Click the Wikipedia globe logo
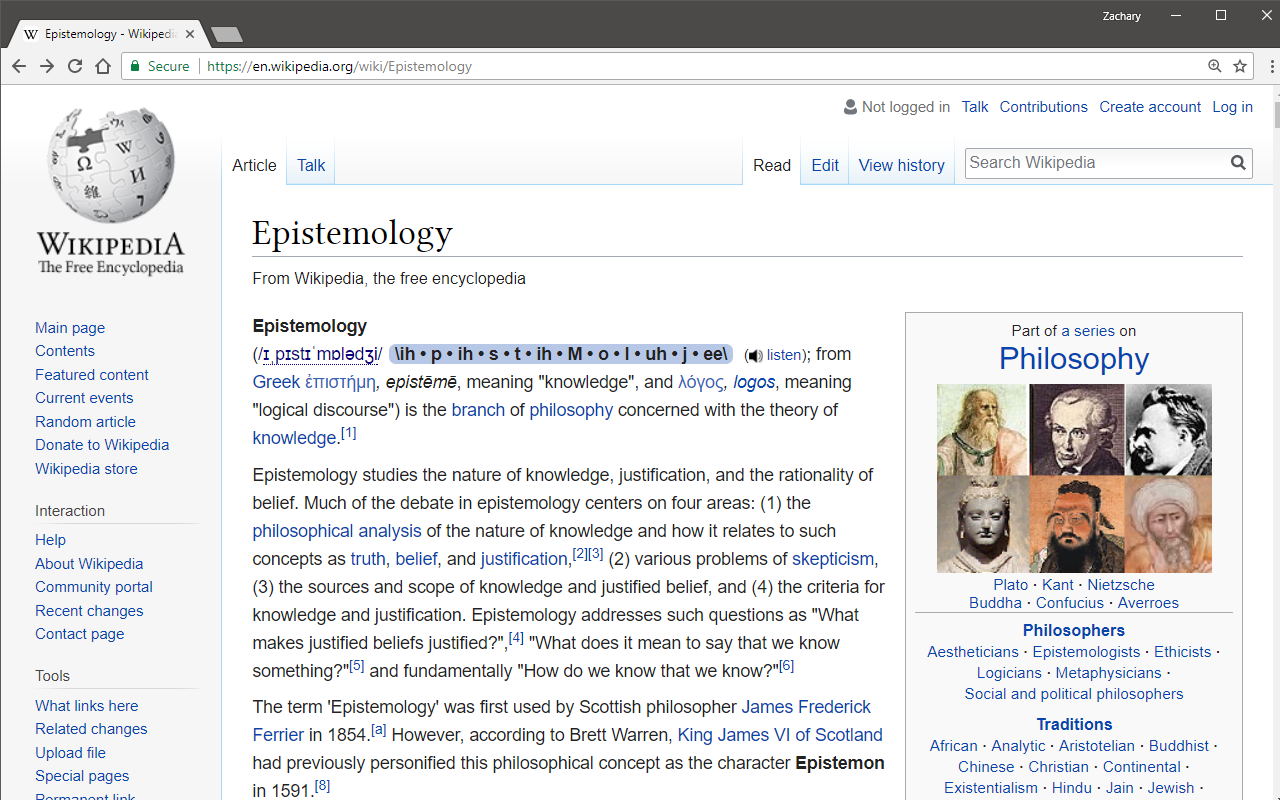1280x800 pixels. 111,165
